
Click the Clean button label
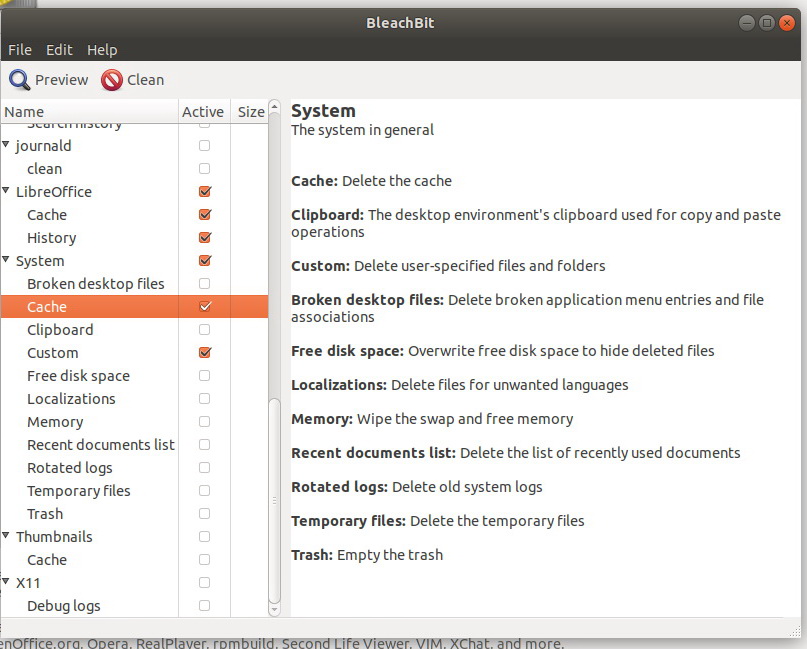146,80
